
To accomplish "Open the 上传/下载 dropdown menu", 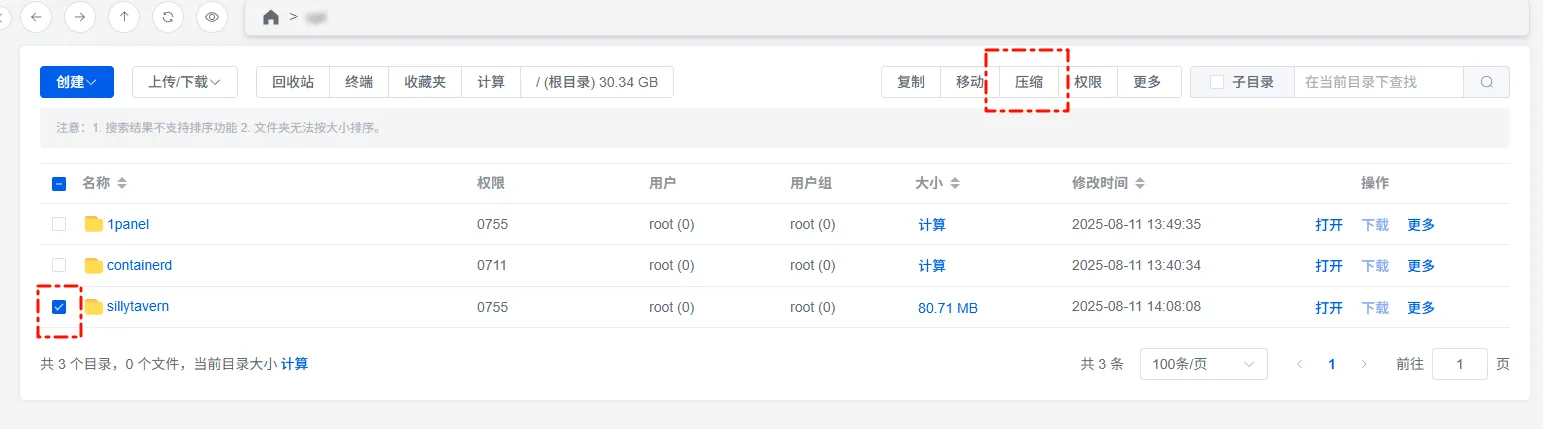I will pyautogui.click(x=185, y=82).
